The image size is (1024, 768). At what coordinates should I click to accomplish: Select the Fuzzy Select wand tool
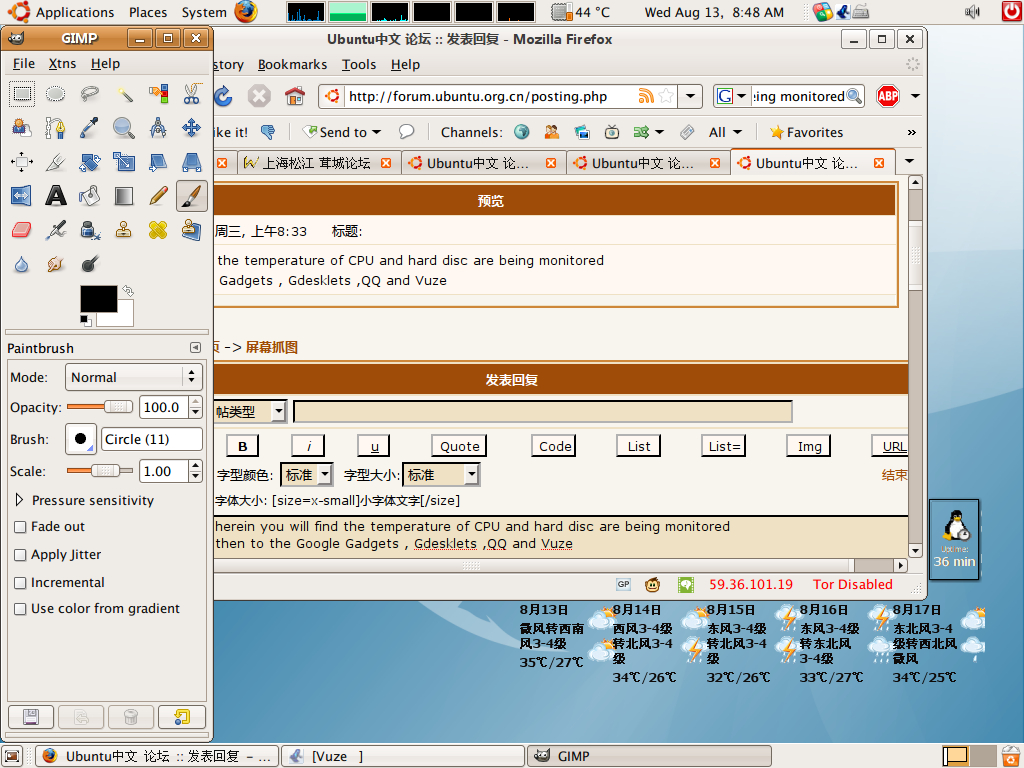123,94
